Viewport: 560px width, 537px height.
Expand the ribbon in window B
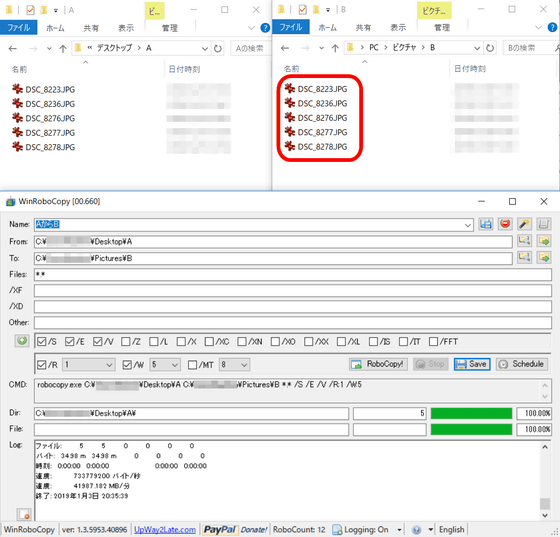pos(538,27)
